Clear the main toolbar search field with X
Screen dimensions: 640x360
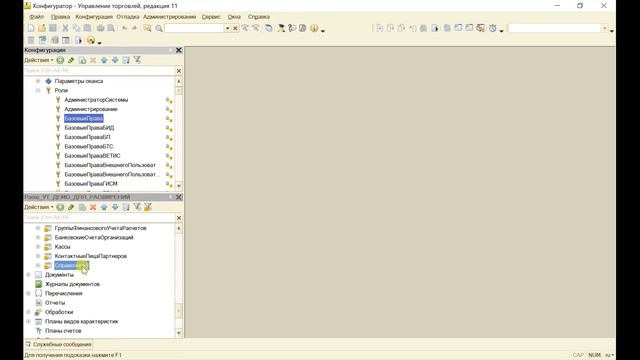pos(235,28)
